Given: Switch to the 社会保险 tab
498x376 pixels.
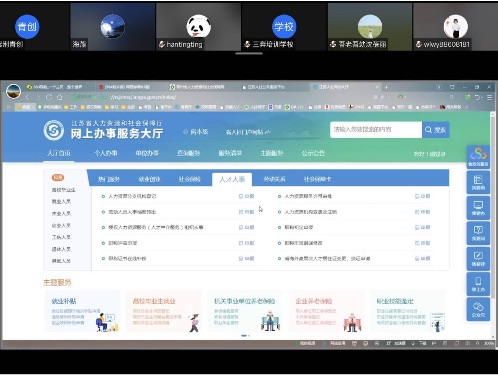Looking at the screenshot, I should tap(190, 179).
